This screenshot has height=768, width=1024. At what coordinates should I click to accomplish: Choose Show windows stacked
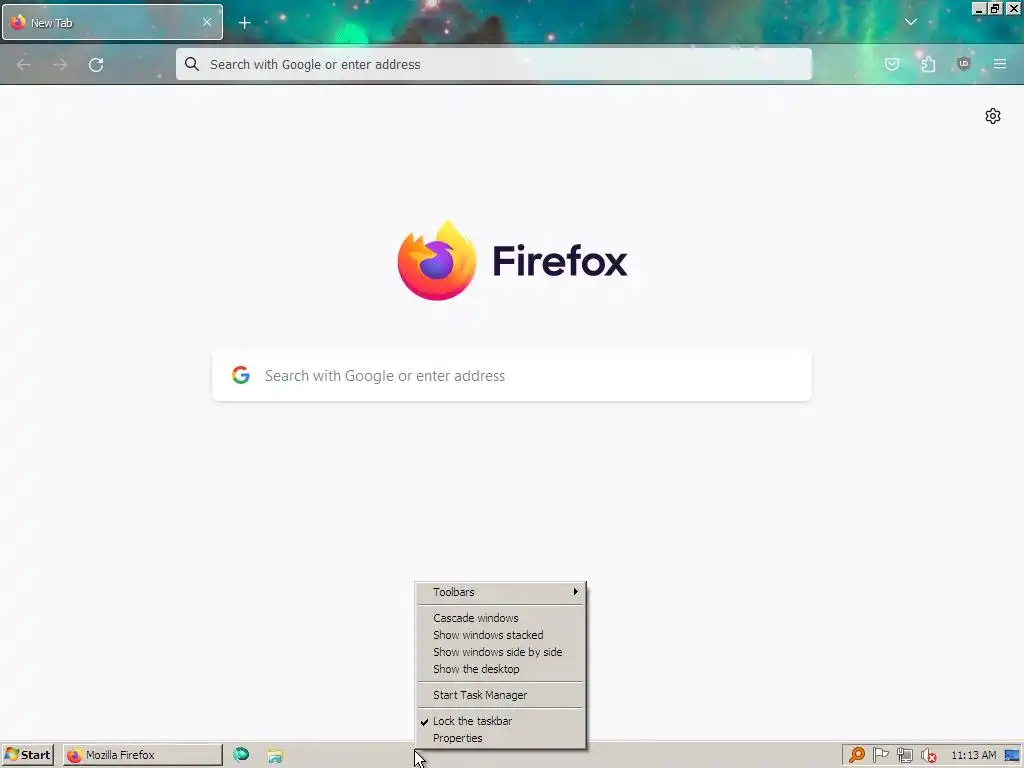pyautogui.click(x=501, y=635)
